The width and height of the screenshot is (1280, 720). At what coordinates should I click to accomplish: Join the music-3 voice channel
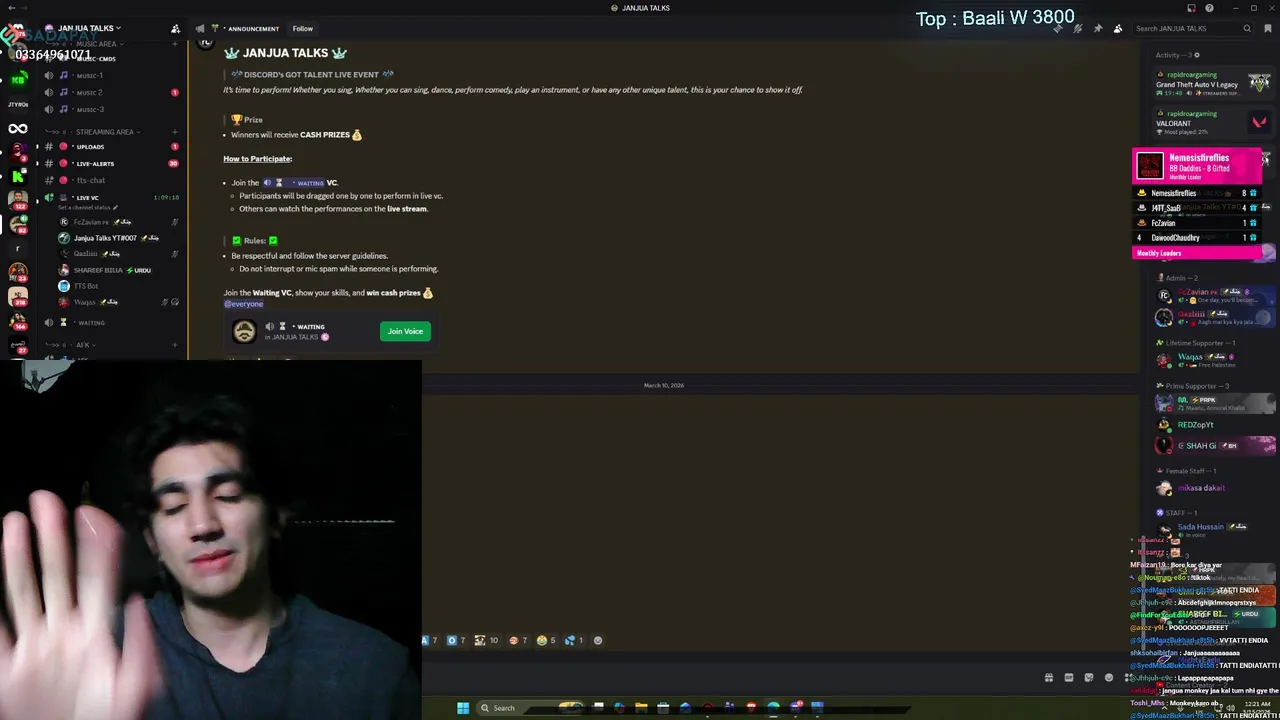pos(110,109)
